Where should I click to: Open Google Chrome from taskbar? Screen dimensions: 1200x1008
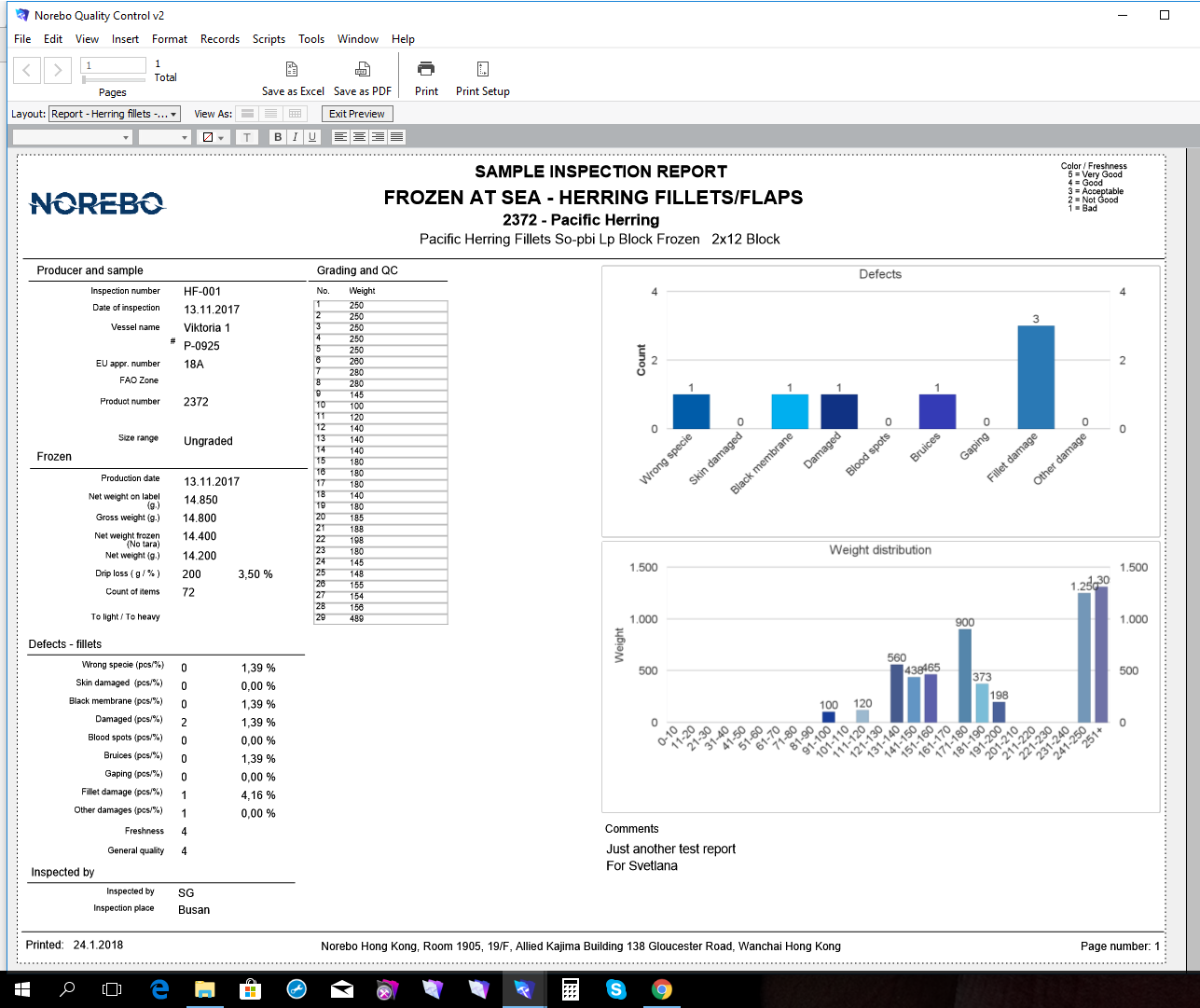coord(662,989)
